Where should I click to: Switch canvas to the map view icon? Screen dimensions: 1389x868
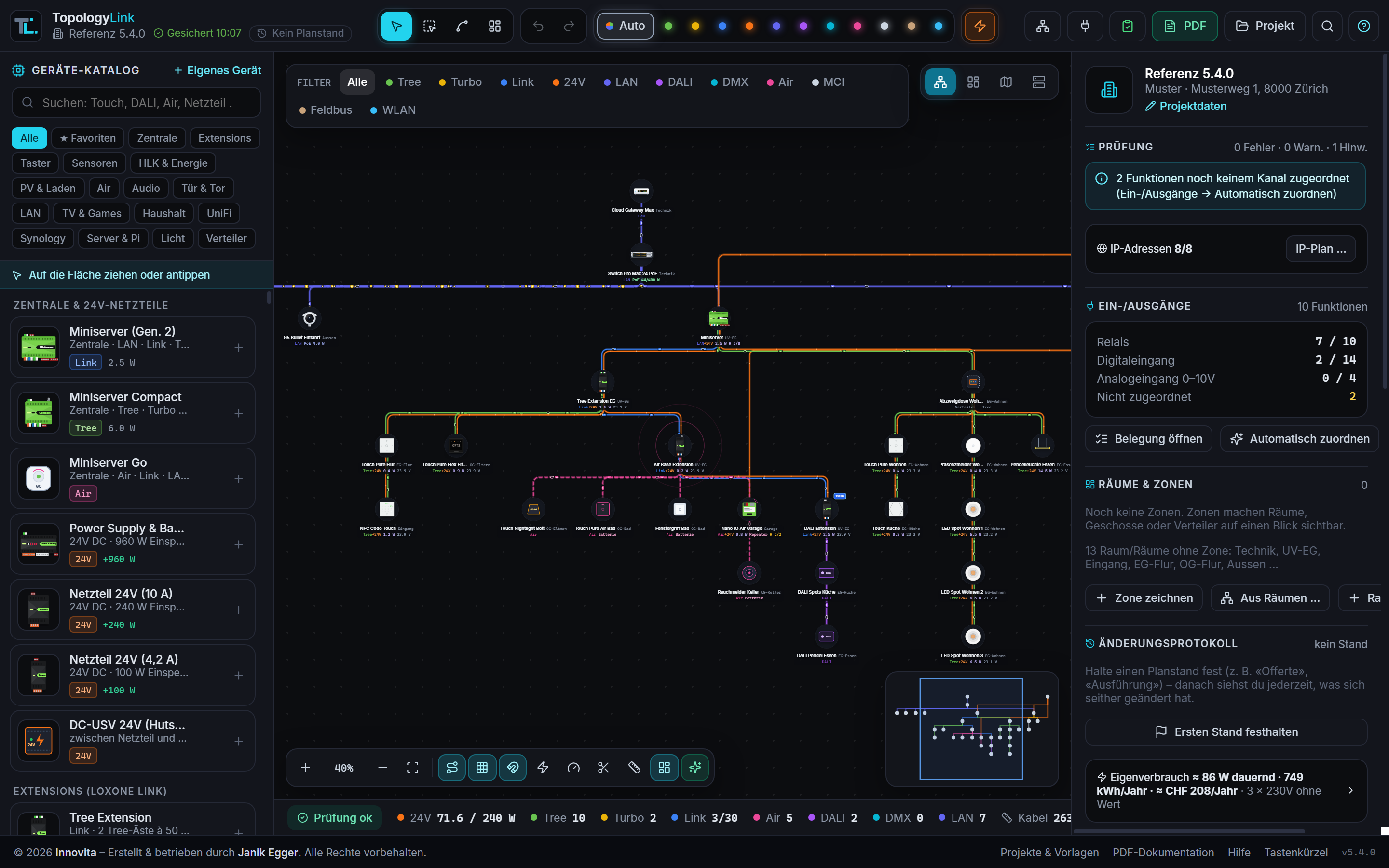(1006, 82)
